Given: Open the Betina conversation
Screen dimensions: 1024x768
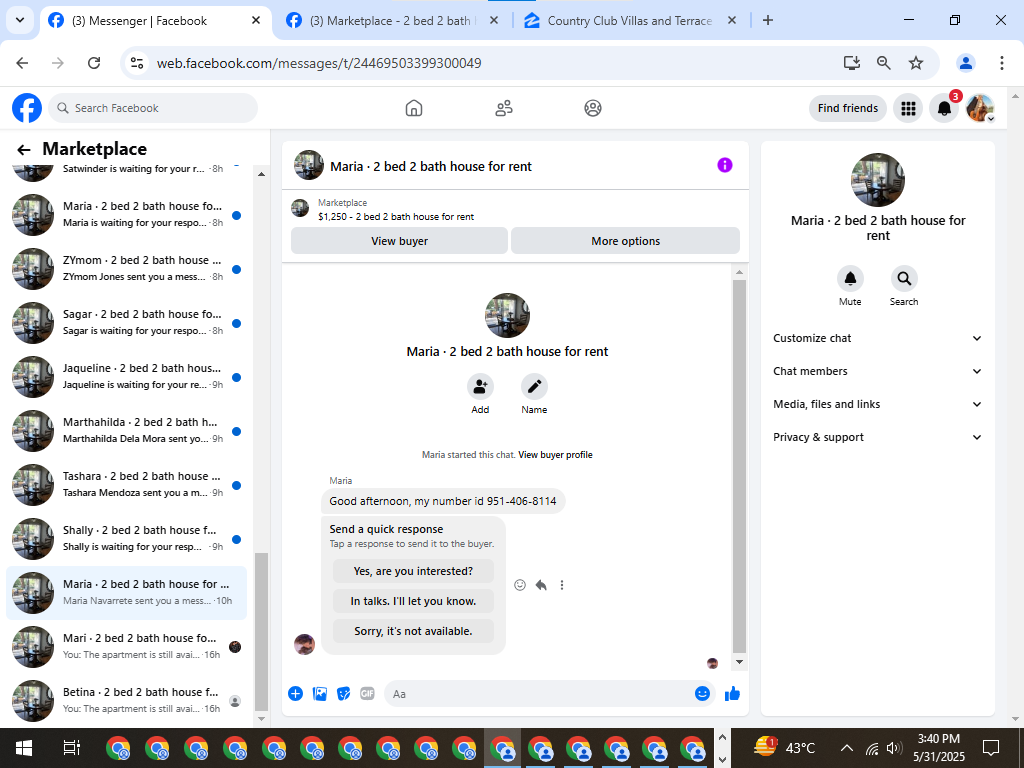Looking at the screenshot, I should click(x=126, y=701).
